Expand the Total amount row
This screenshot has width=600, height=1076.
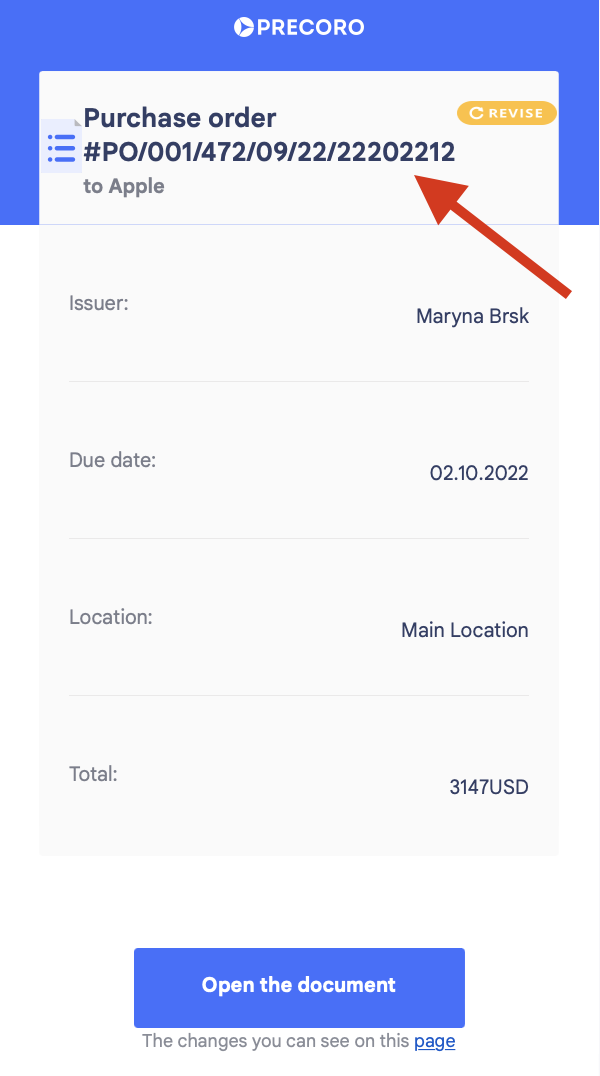299,781
